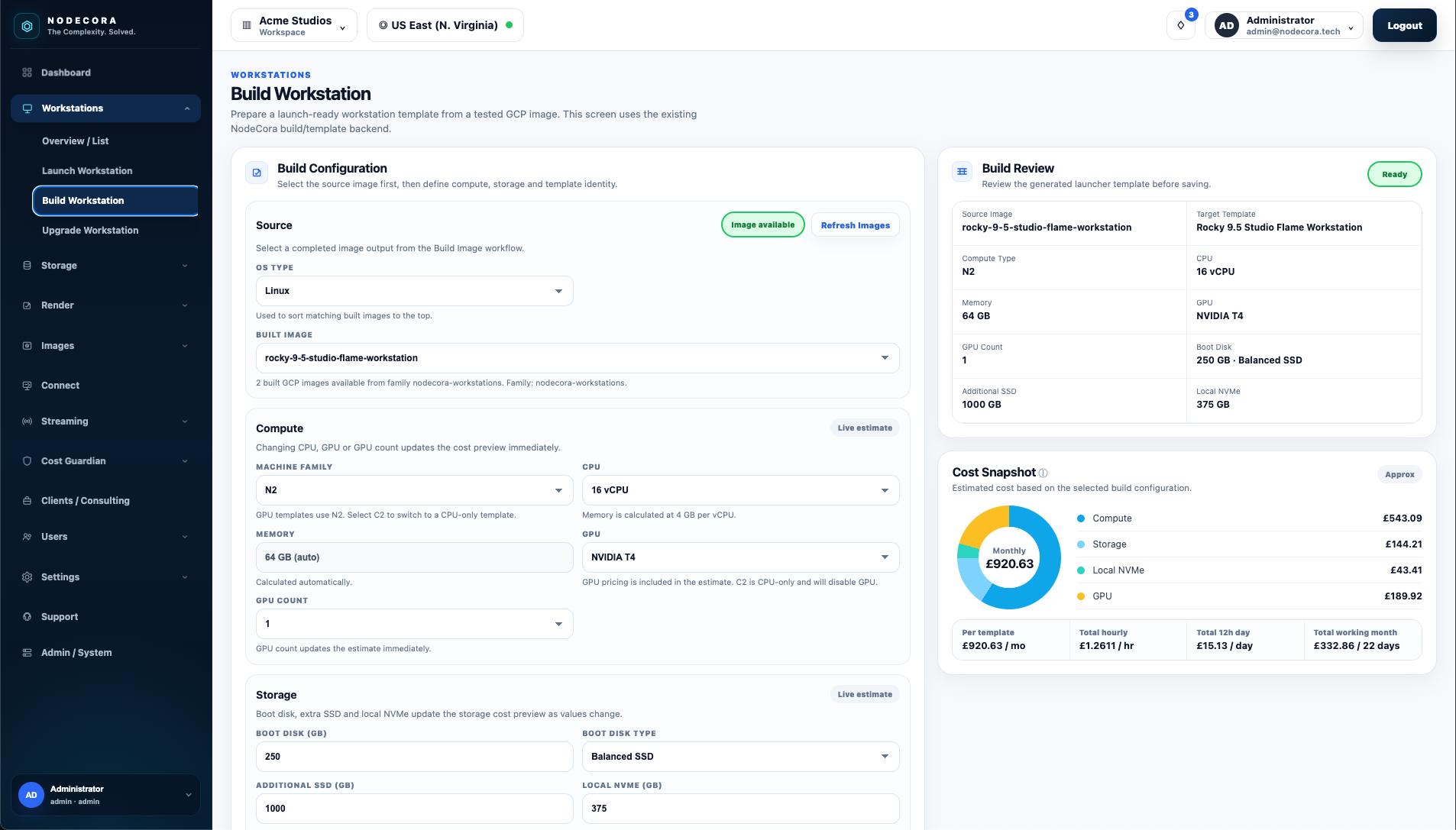The width and height of the screenshot is (1456, 830).
Task: Click the Build Configuration header icon
Action: [257, 173]
